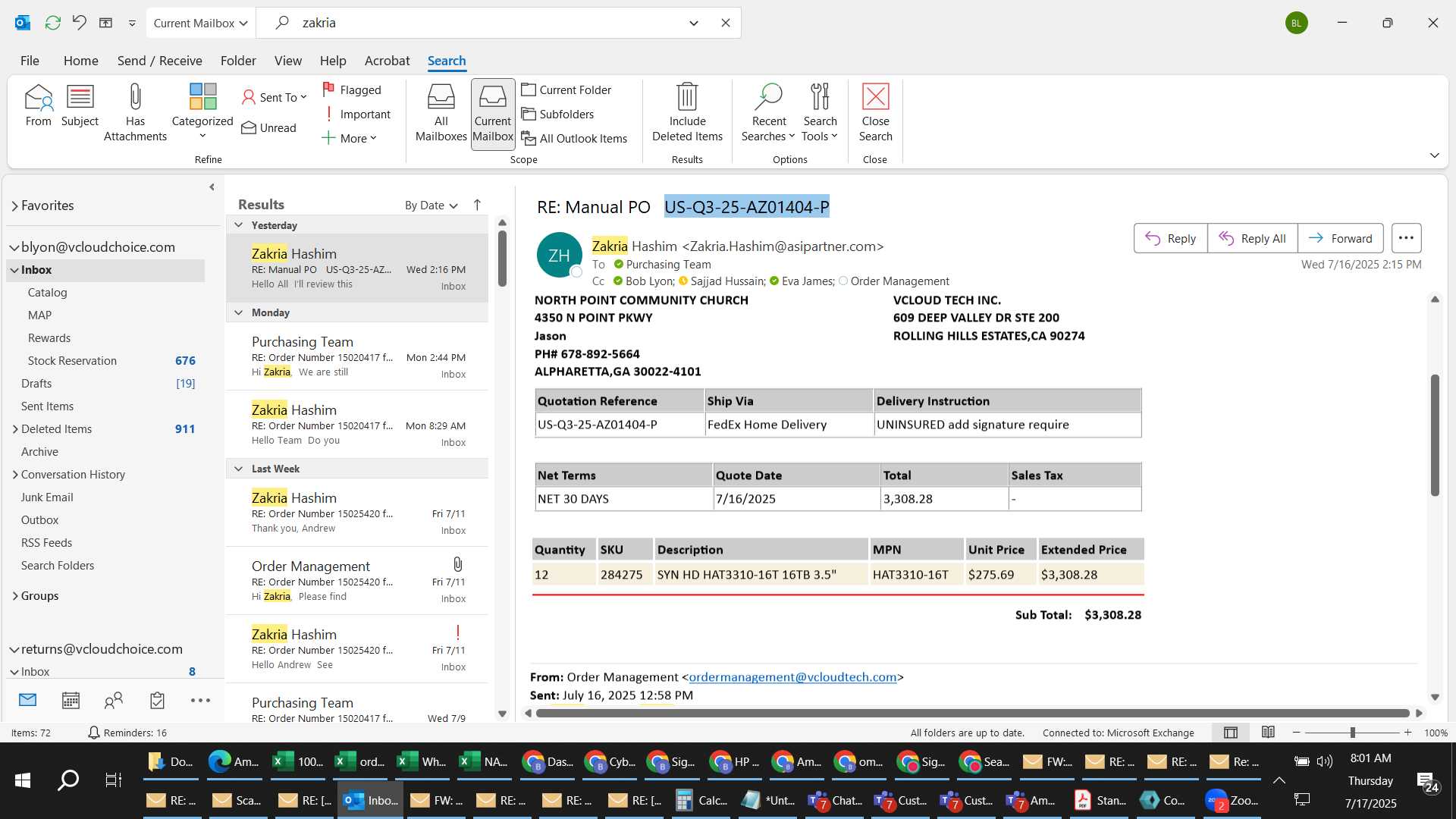Open Search Tools dropdown
The width and height of the screenshot is (1456, 819).
tap(820, 113)
